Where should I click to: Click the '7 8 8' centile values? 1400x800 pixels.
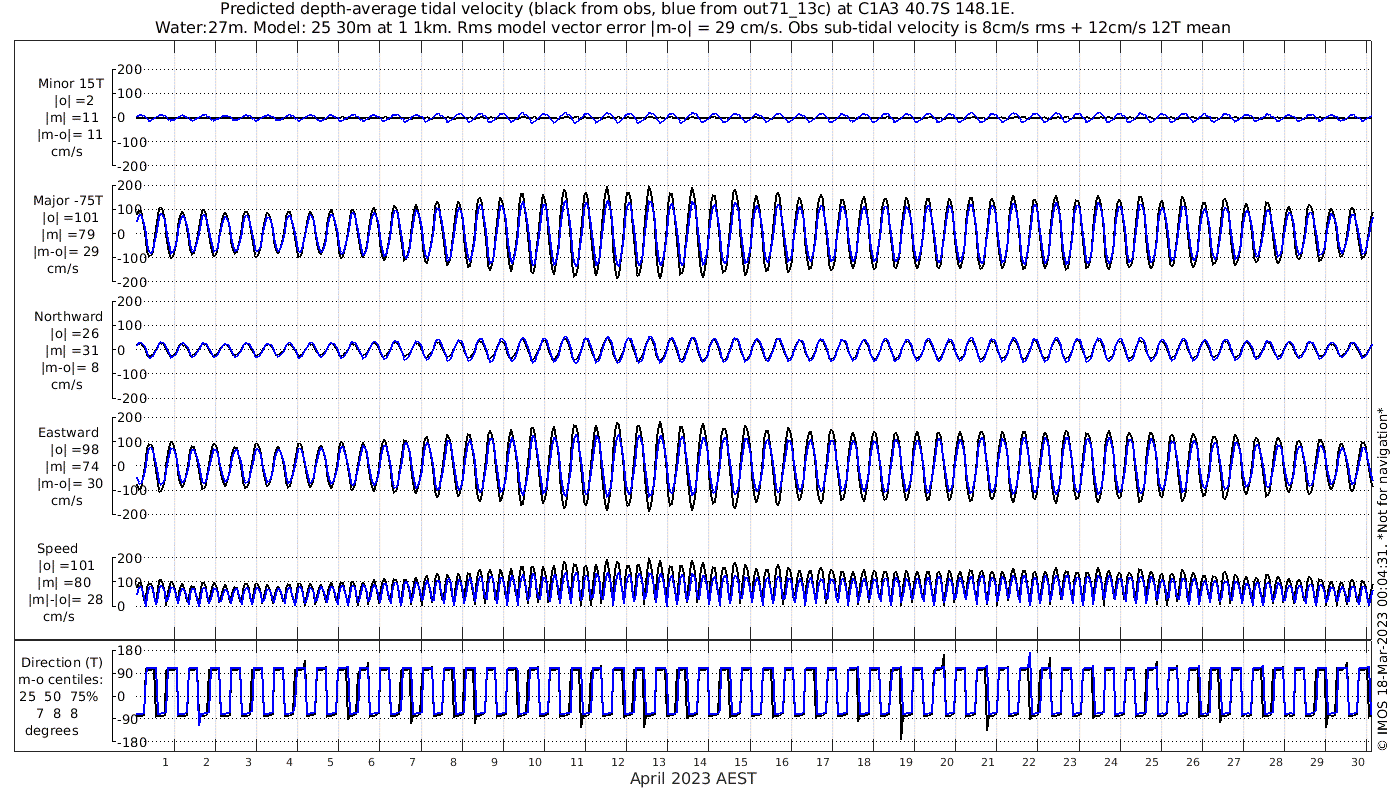[x=57, y=714]
